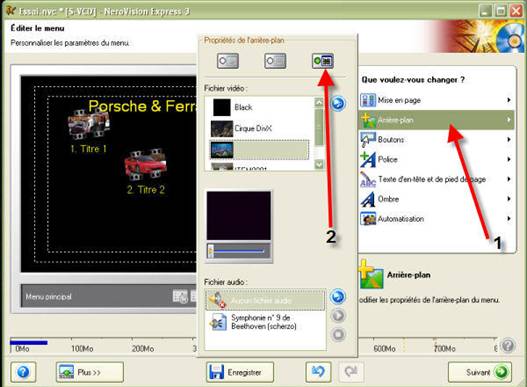Click the video preview position slider
The height and width of the screenshot is (387, 527).
click(238, 251)
